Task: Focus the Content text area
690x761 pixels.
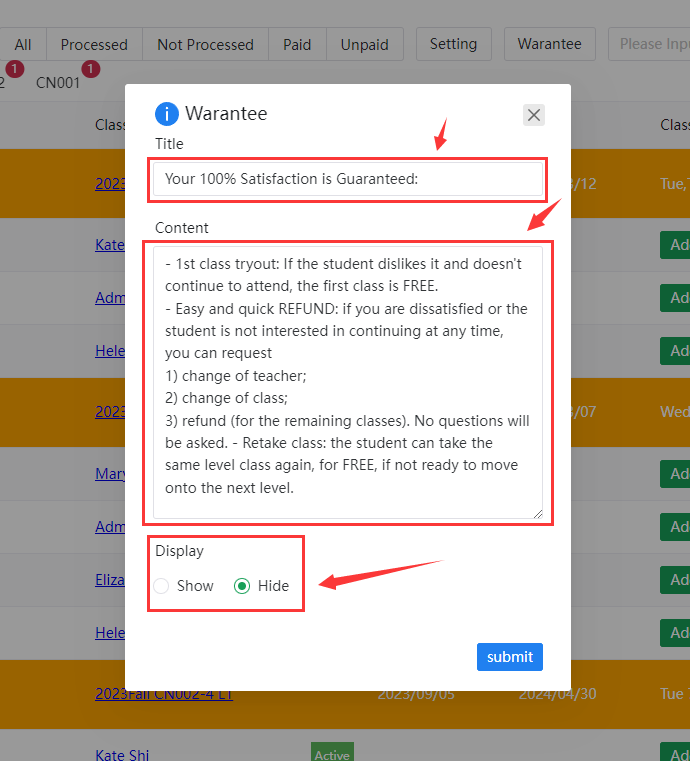Action: click(x=347, y=382)
